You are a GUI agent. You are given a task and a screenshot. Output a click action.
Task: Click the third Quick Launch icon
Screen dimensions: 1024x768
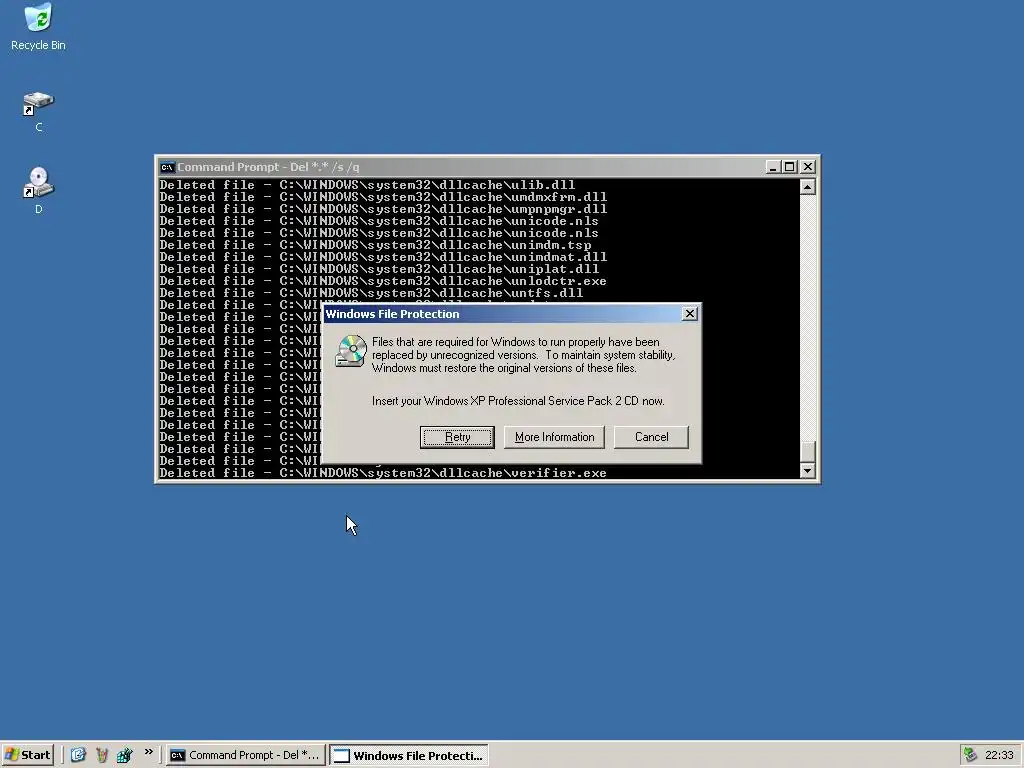point(124,755)
